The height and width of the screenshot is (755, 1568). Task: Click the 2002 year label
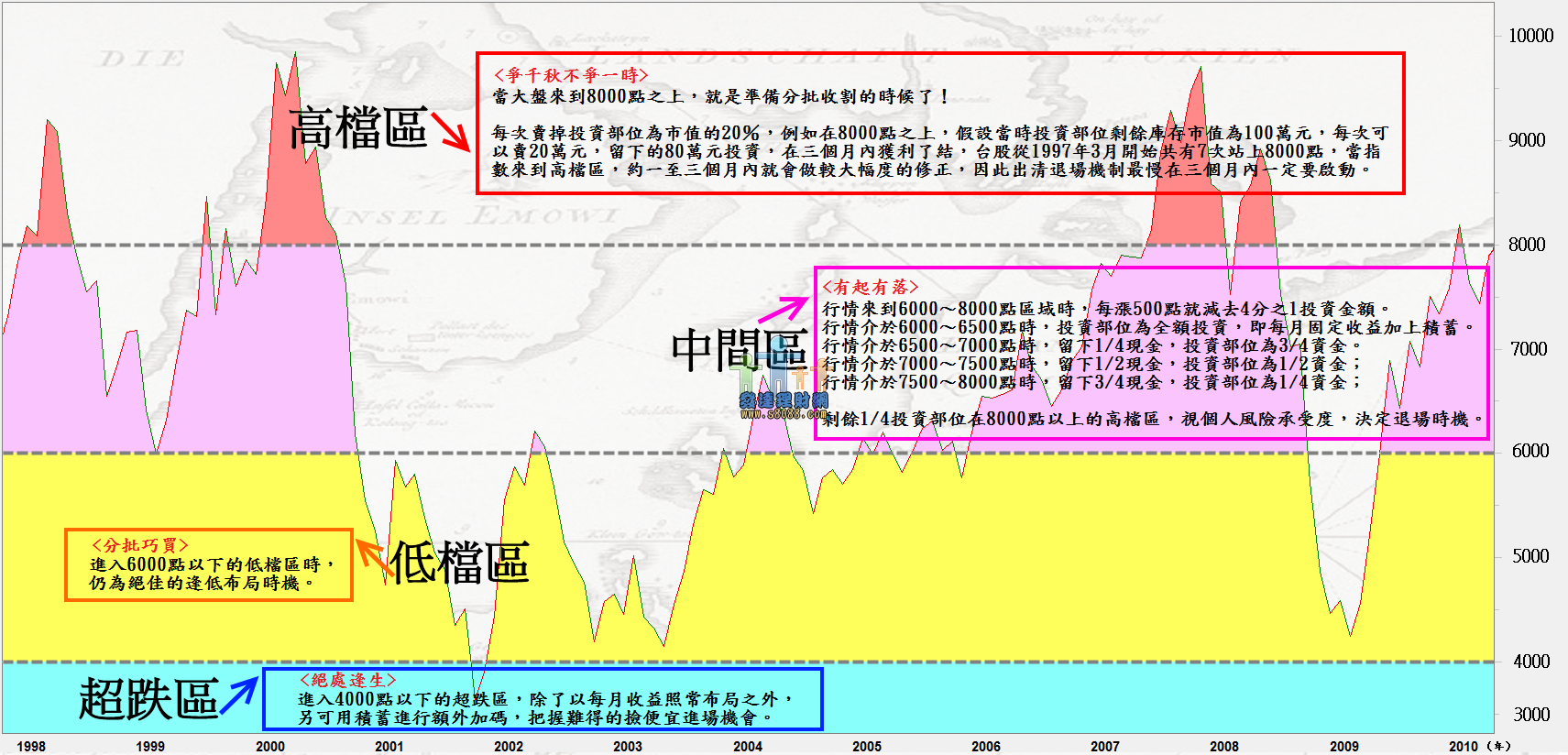pos(509,746)
